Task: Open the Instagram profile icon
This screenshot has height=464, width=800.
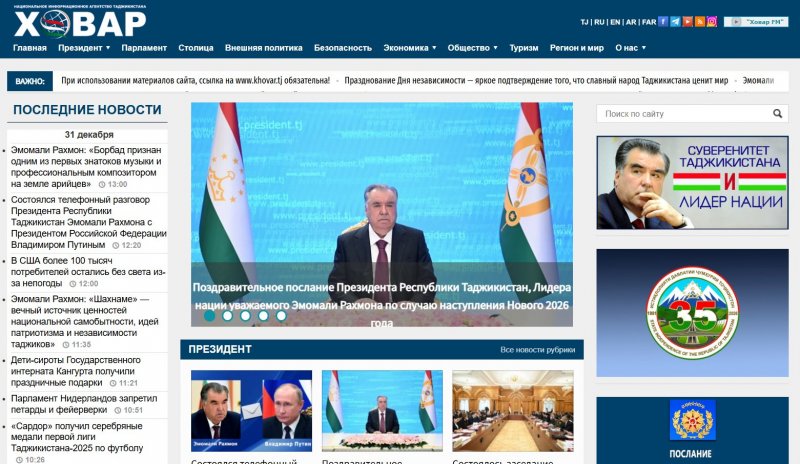Action: [712, 21]
